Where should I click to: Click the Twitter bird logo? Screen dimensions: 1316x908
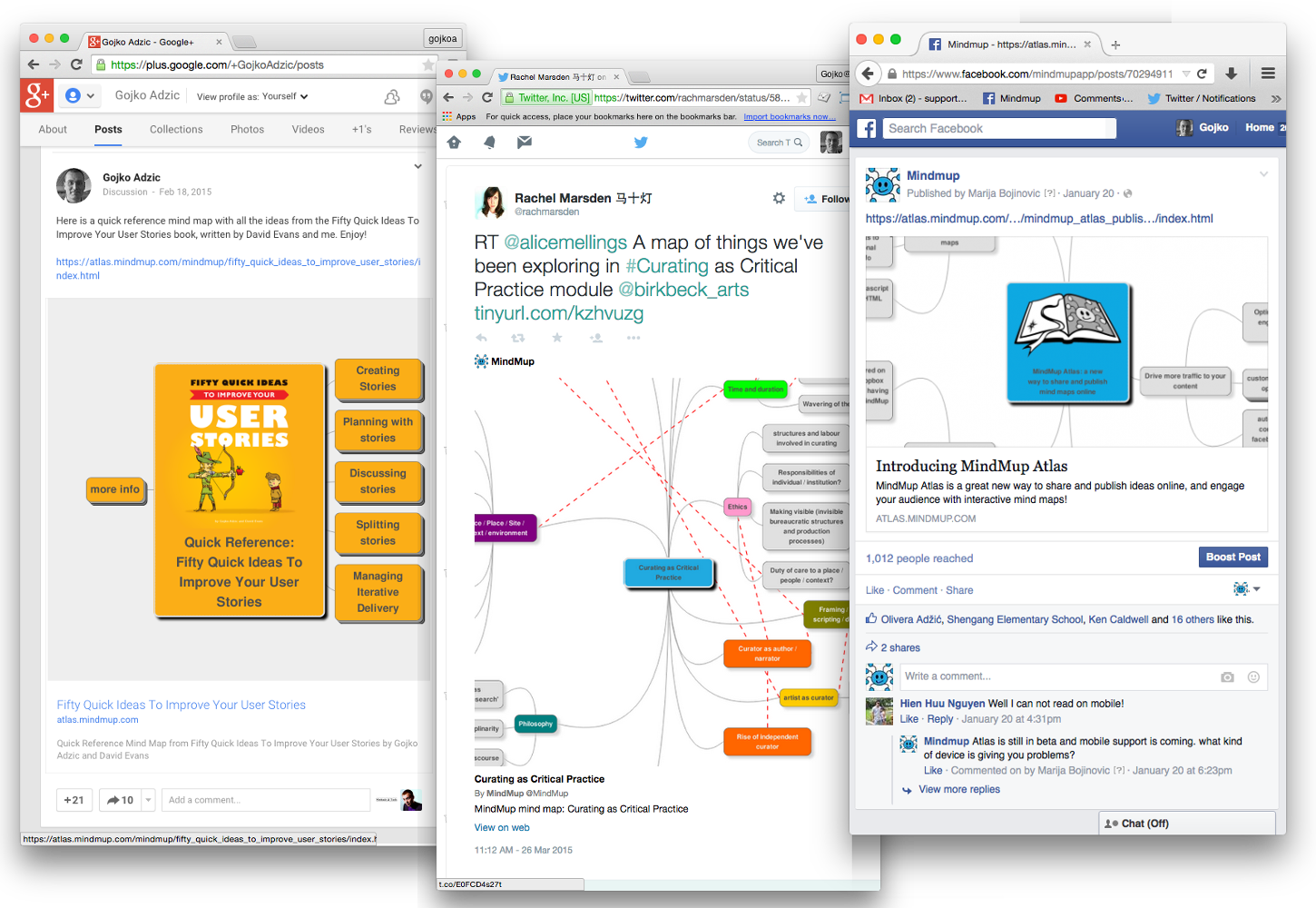641,142
